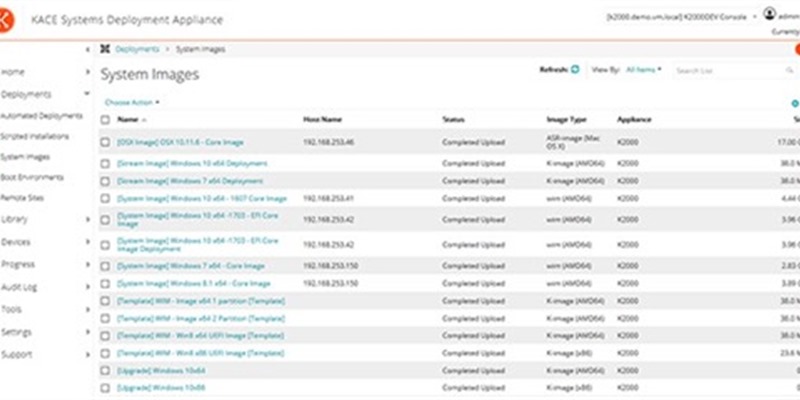Click the Deployments breadcrumb icon
The height and width of the screenshot is (400, 800).
105,49
